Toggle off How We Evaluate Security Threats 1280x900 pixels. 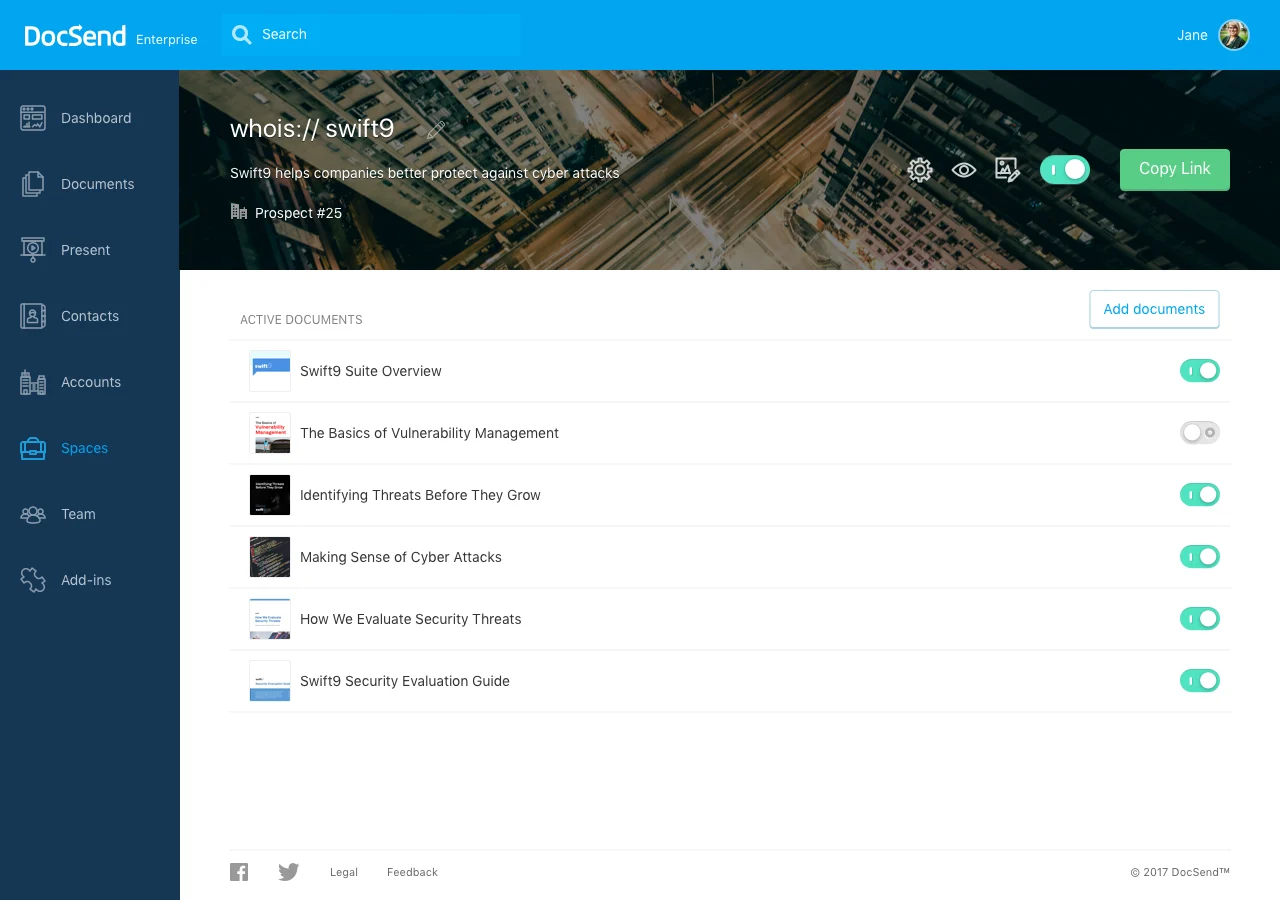click(x=1200, y=619)
